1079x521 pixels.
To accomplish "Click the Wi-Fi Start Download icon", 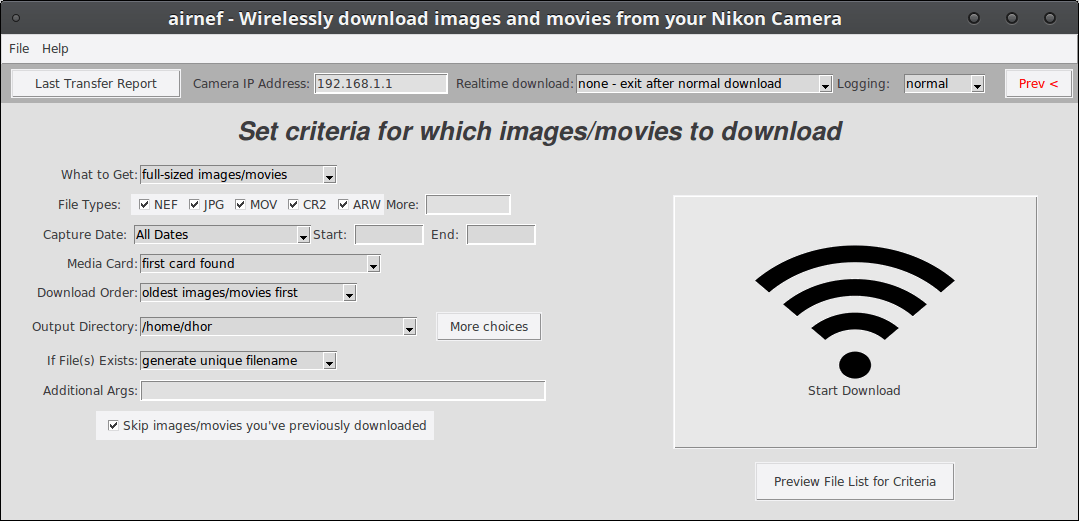I will point(855,321).
